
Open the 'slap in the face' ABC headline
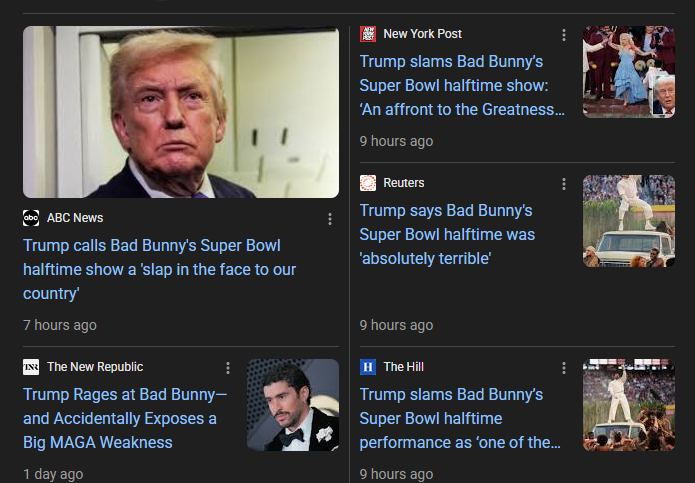160,270
